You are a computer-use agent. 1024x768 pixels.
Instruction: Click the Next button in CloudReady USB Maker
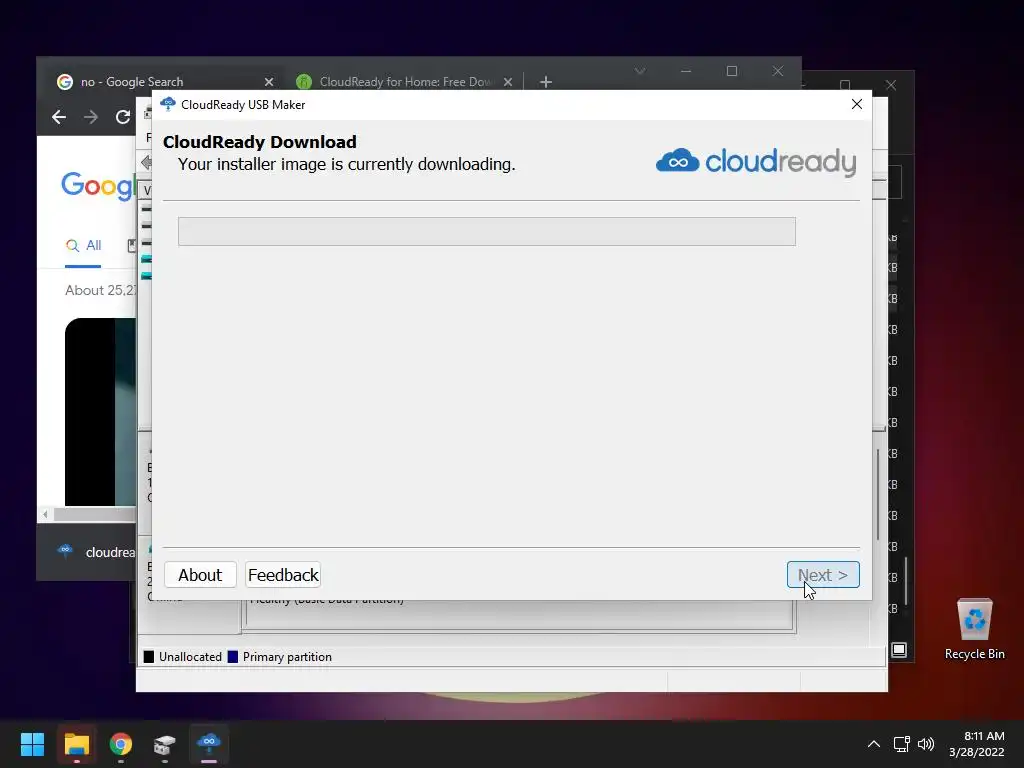[823, 575]
